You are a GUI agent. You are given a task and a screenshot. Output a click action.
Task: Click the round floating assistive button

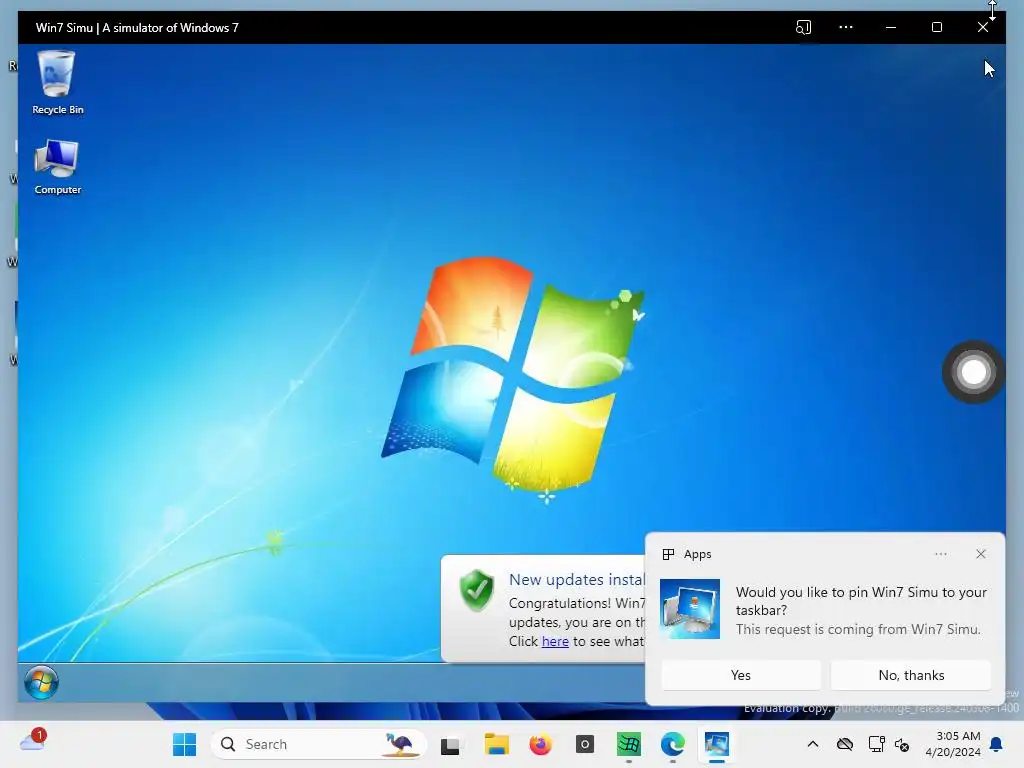point(973,372)
